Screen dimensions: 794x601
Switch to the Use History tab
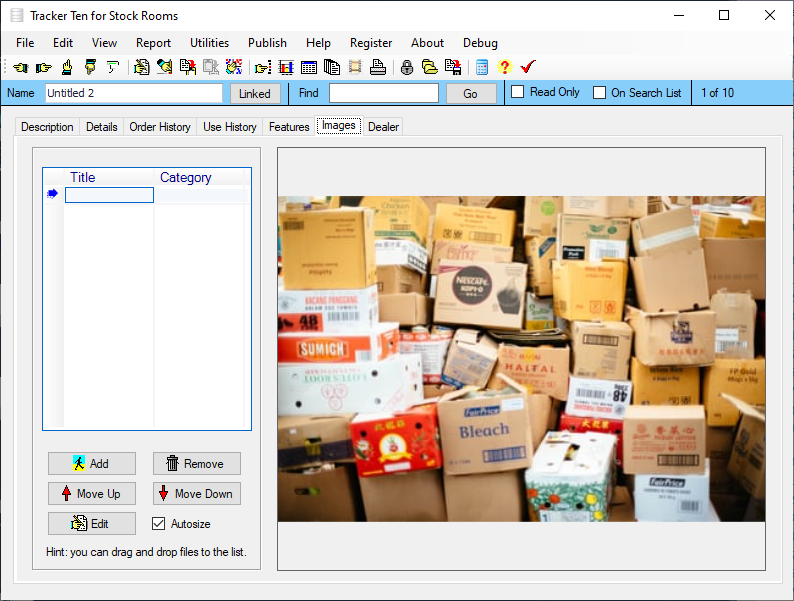click(230, 127)
